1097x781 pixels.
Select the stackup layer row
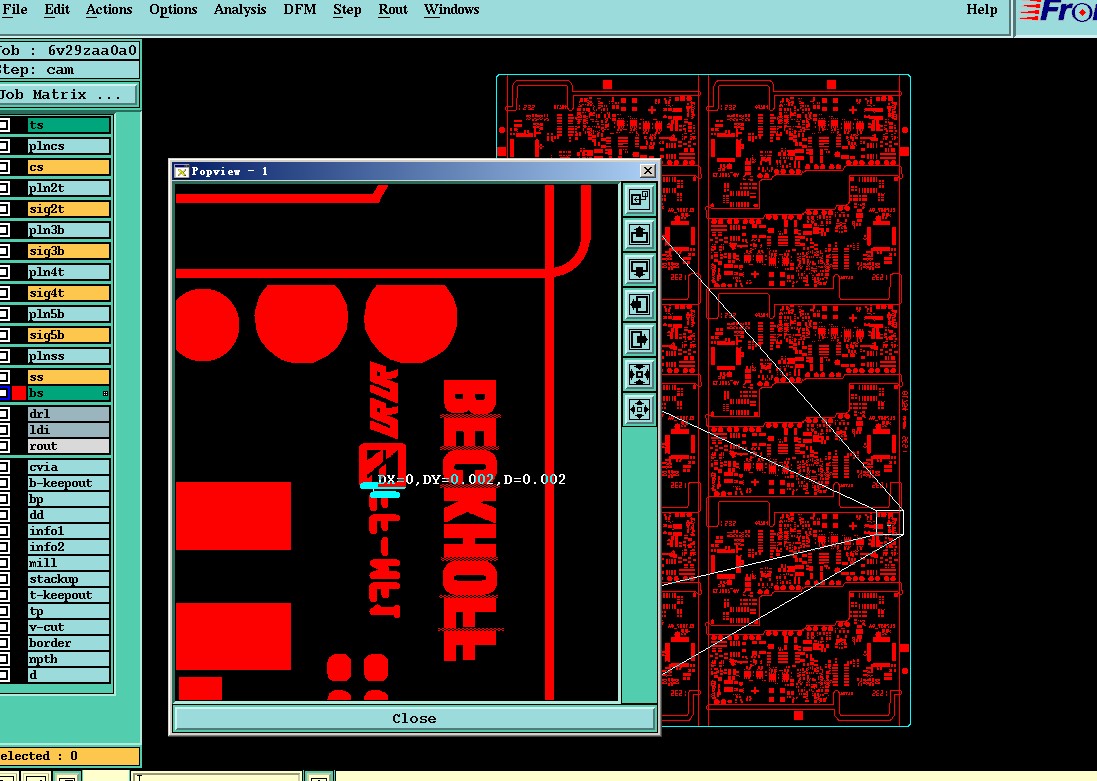point(69,579)
